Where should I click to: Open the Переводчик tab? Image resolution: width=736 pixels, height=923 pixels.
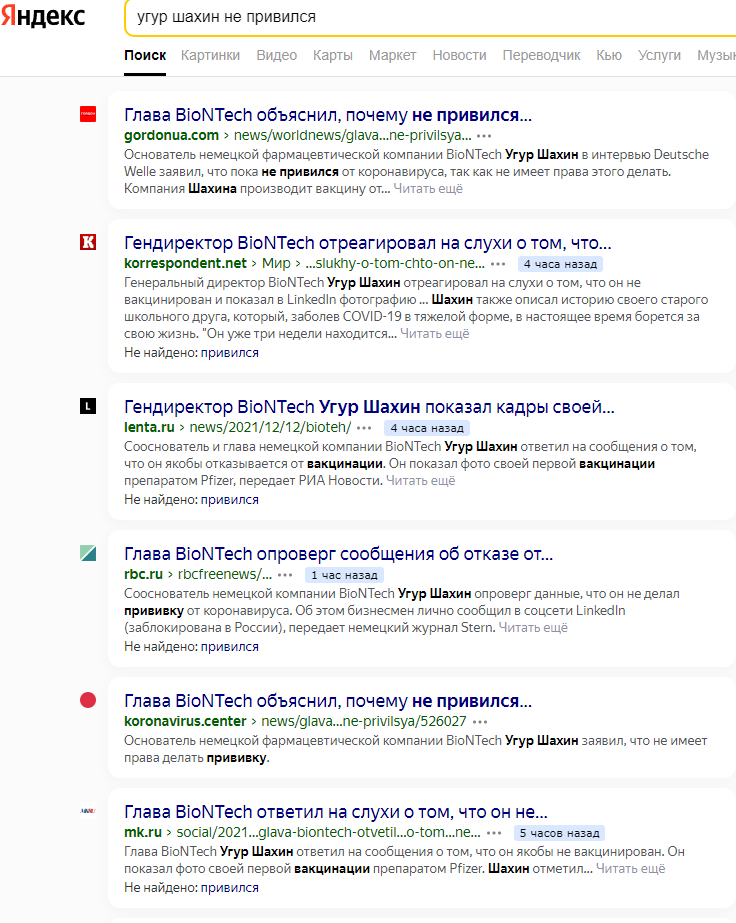[541, 55]
